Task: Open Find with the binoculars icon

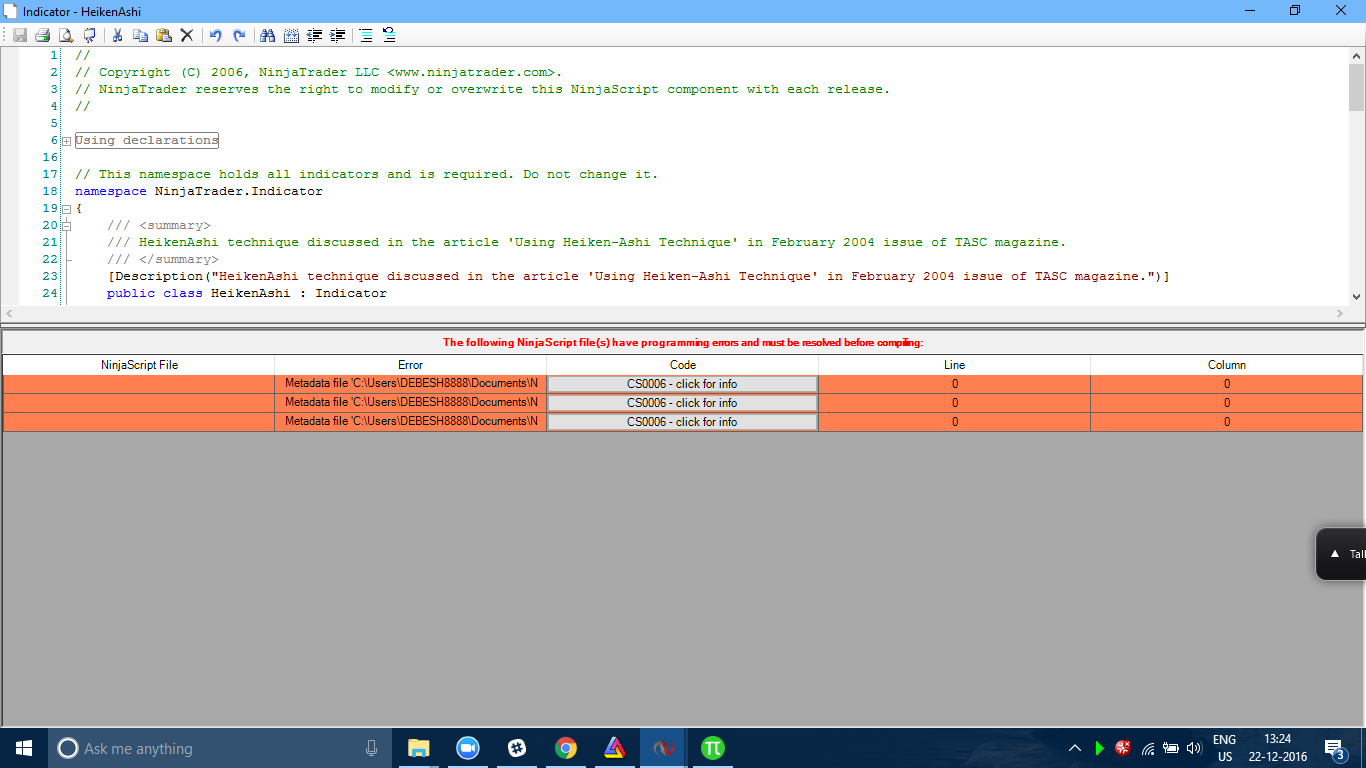Action: [x=267, y=35]
